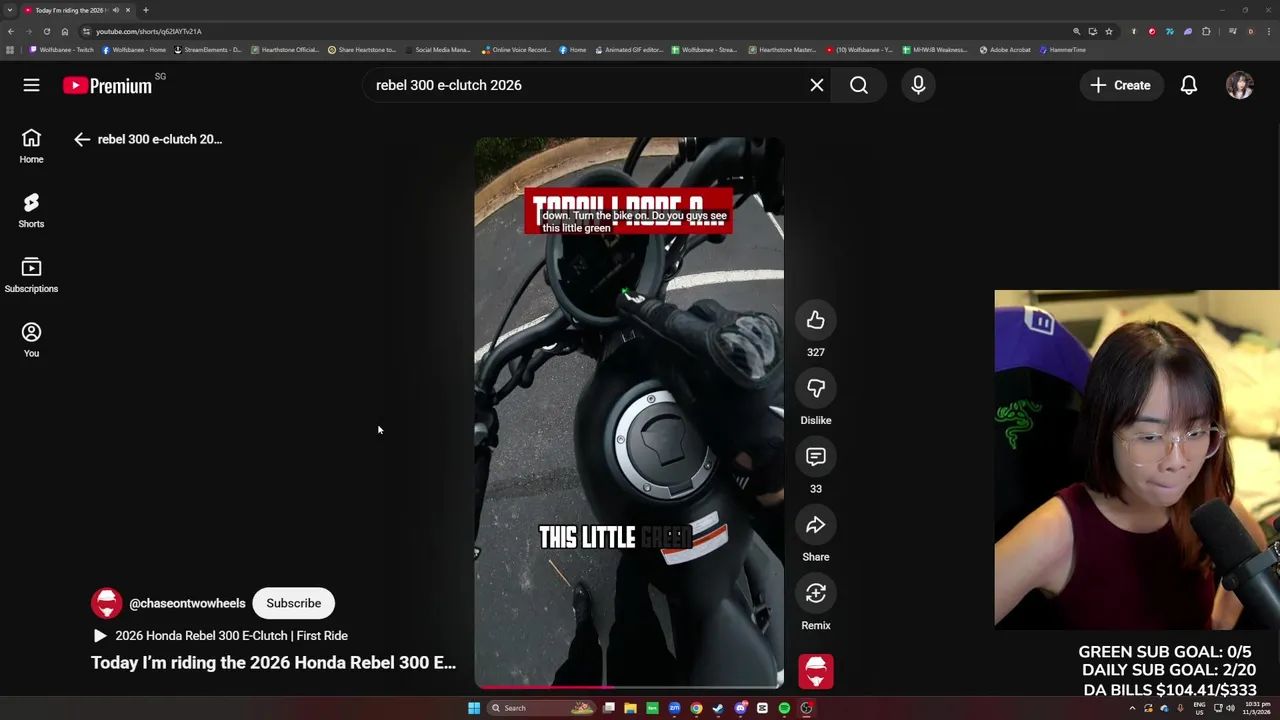Go to YouTube Premium home via the logo
Viewport: 1280px width, 720px height.
click(108, 85)
